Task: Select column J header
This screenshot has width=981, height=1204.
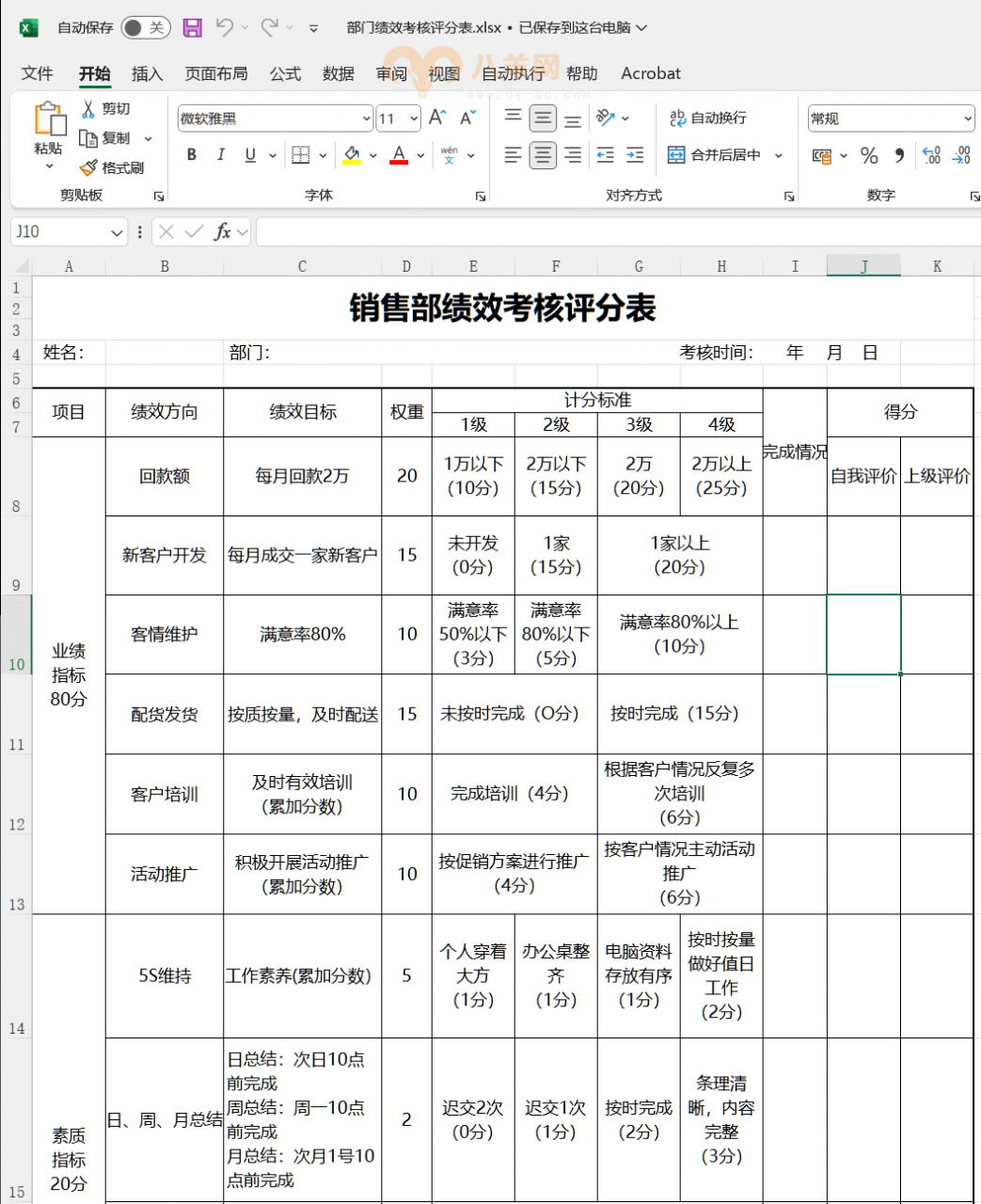Action: tap(863, 266)
